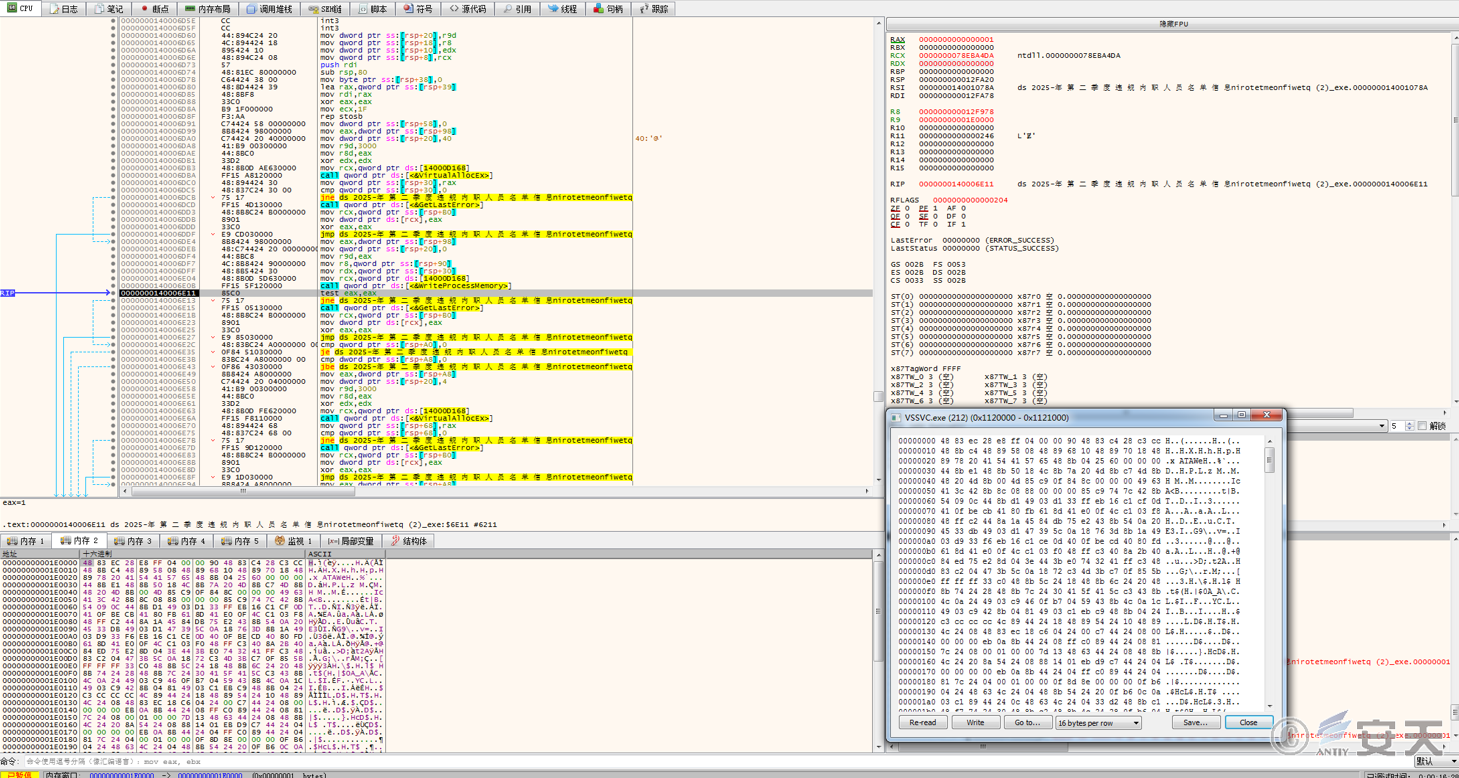The image size is (1459, 778).
Task: Open the 默认 dropdown in status bar
Action: pyautogui.click(x=1434, y=762)
